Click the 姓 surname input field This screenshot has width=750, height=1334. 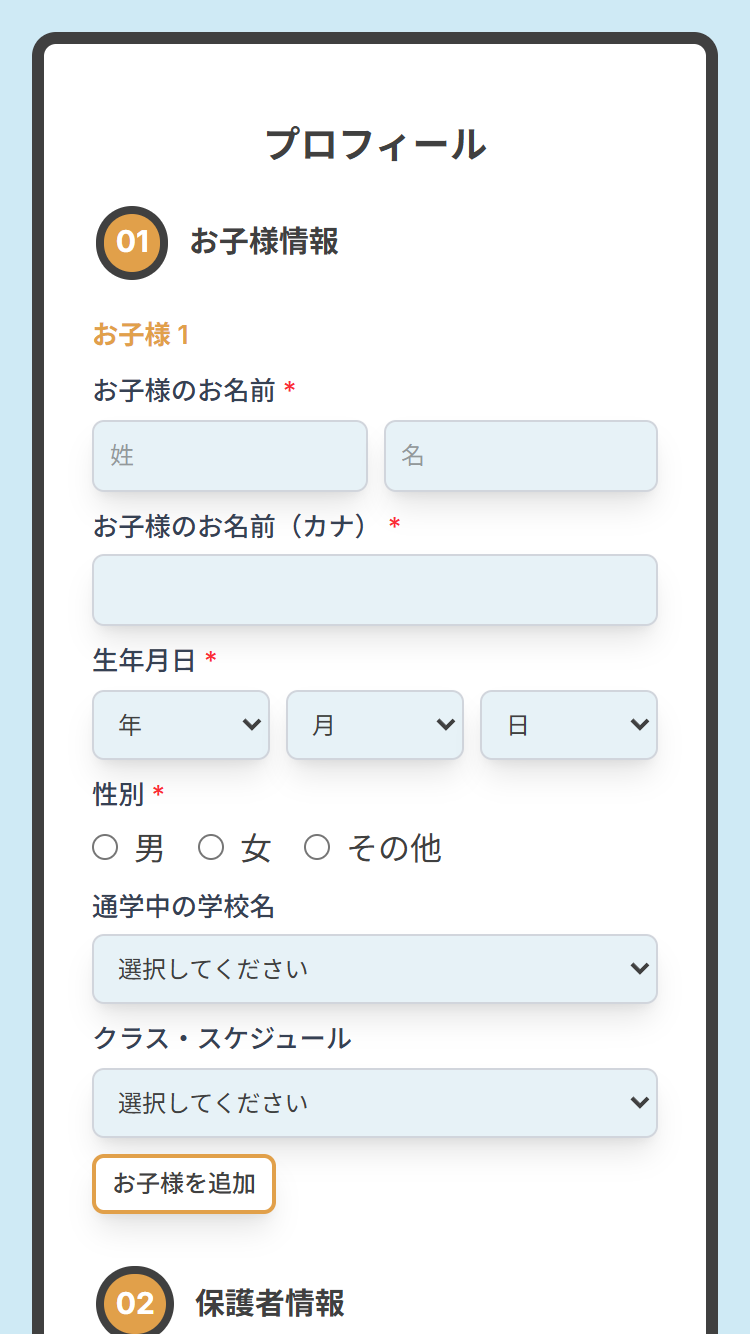coord(229,456)
